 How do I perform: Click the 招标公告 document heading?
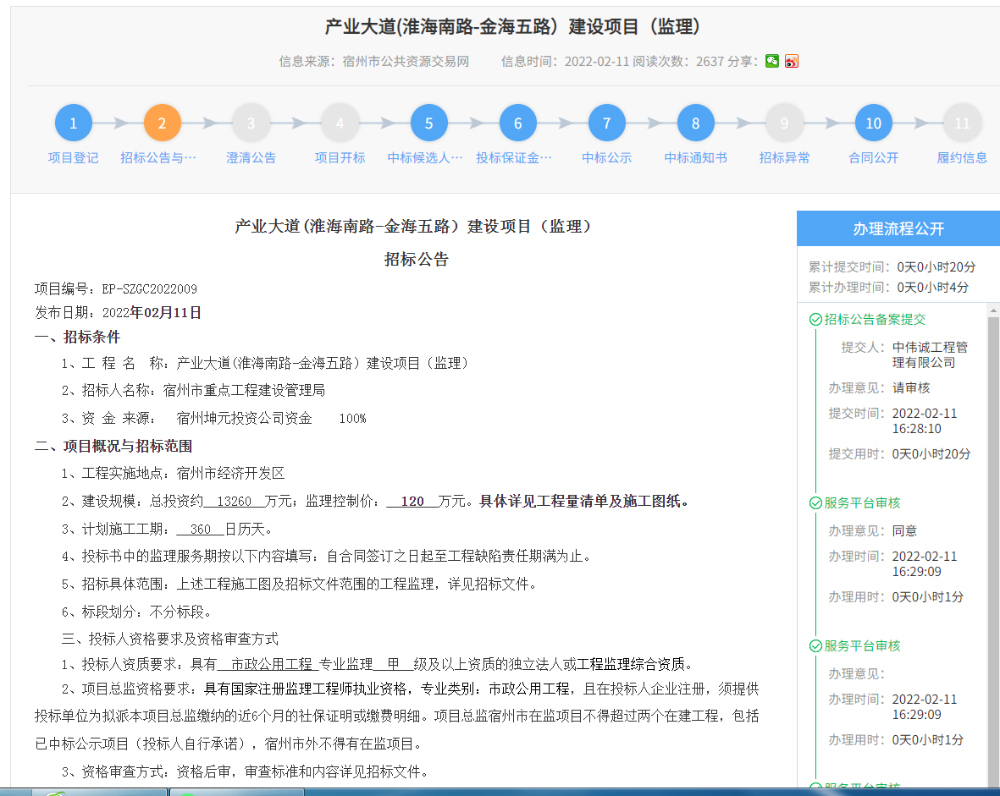pos(416,259)
